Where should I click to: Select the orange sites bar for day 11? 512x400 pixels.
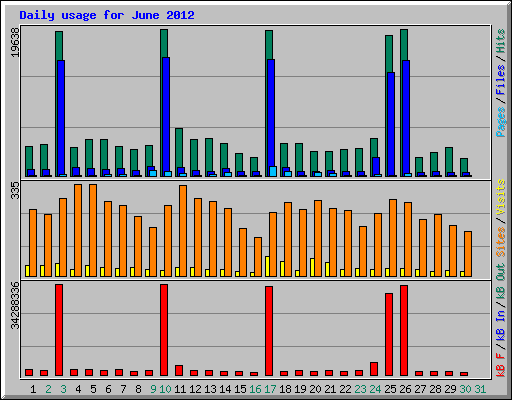(x=183, y=231)
